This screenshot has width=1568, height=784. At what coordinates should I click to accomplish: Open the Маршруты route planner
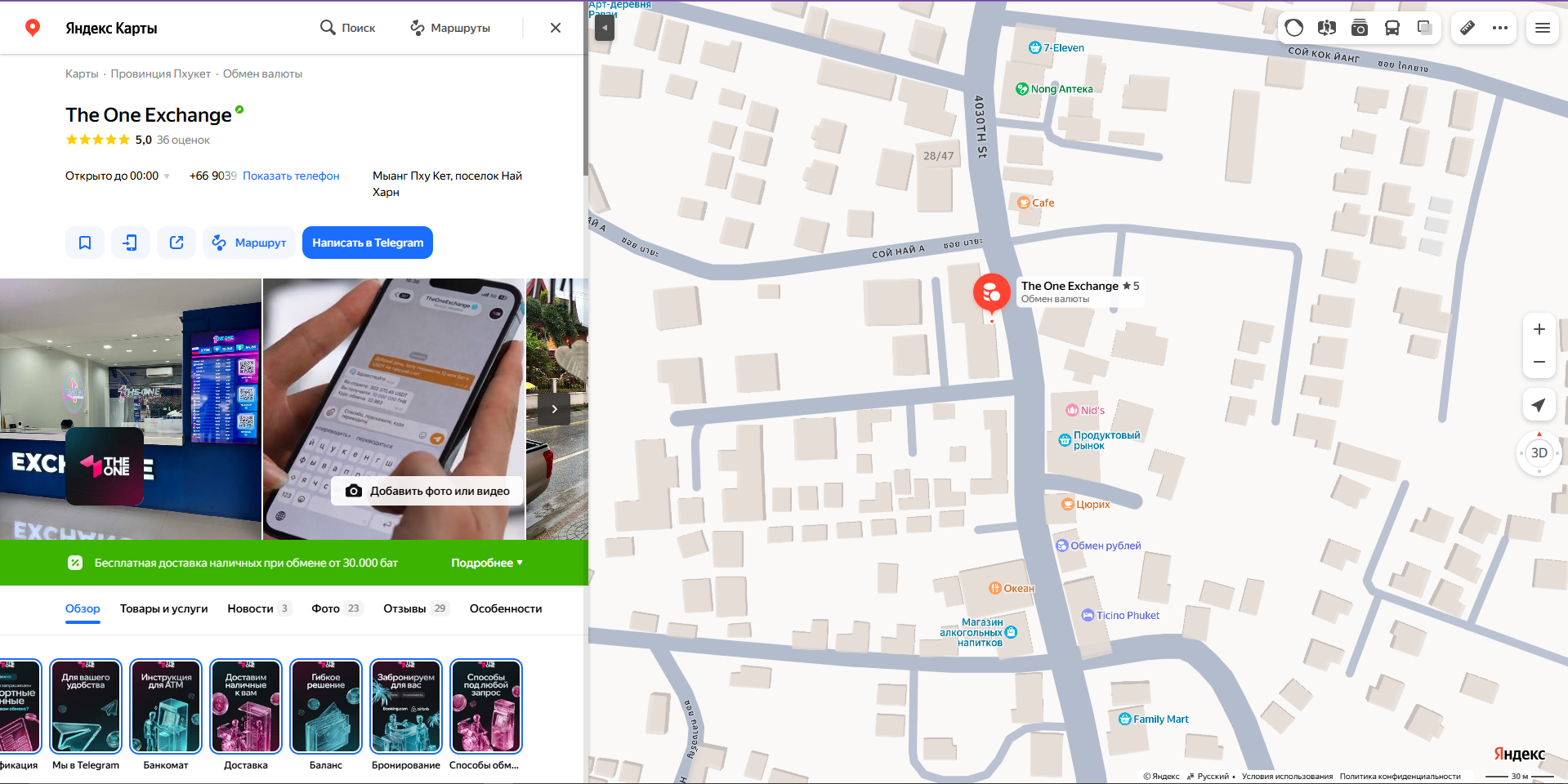450,28
